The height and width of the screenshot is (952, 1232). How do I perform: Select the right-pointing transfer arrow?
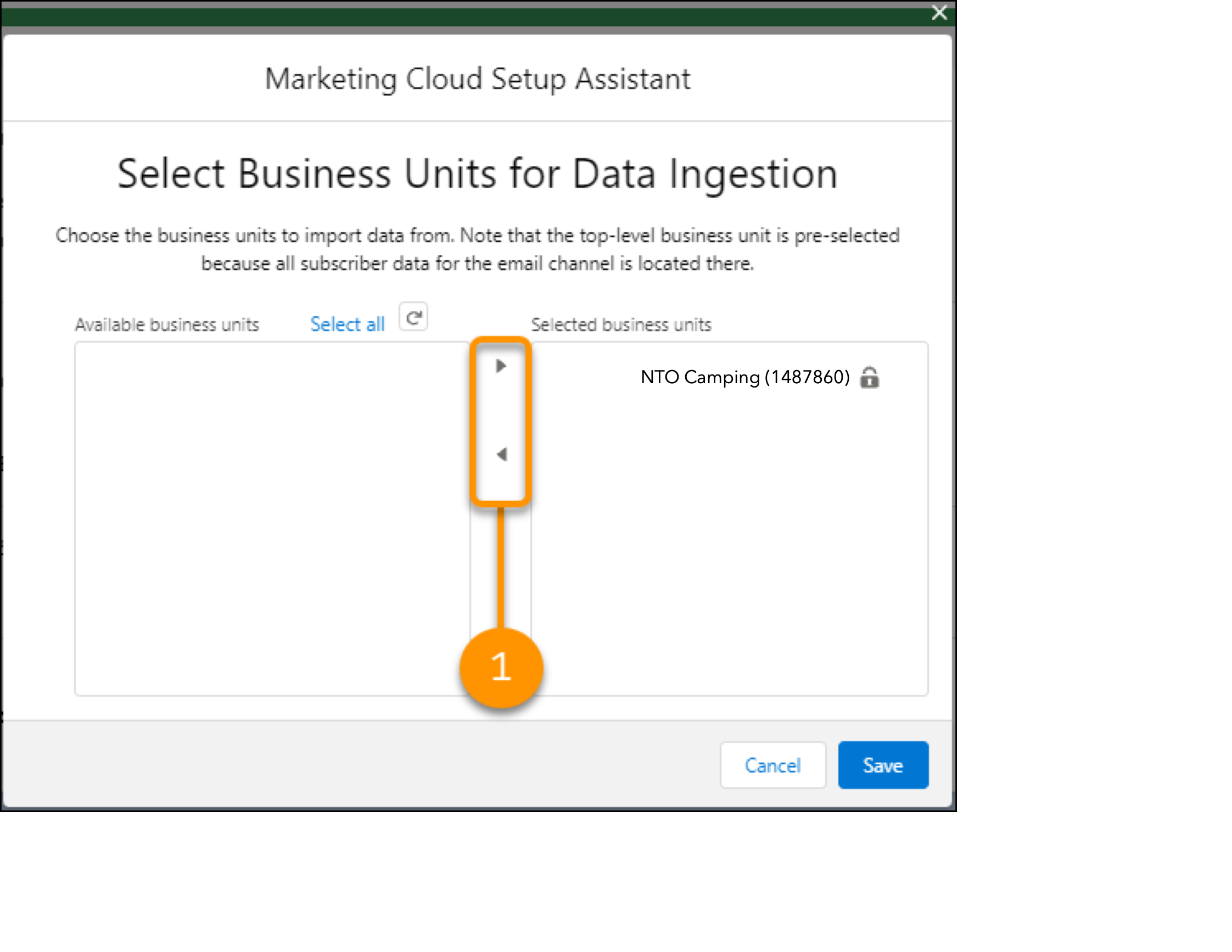coord(501,366)
